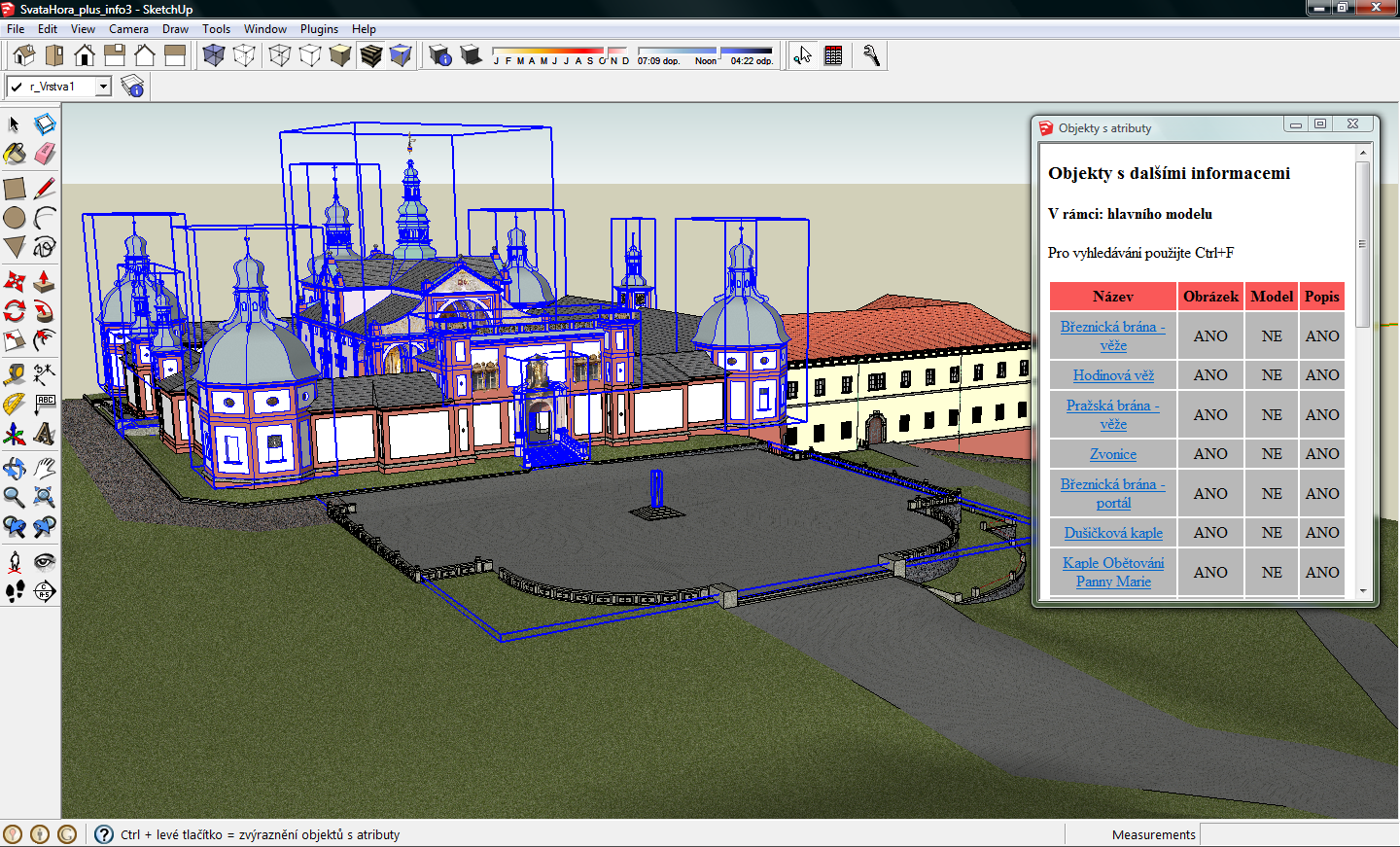Select the Scale tool
The height and width of the screenshot is (847, 1400).
pos(14,340)
